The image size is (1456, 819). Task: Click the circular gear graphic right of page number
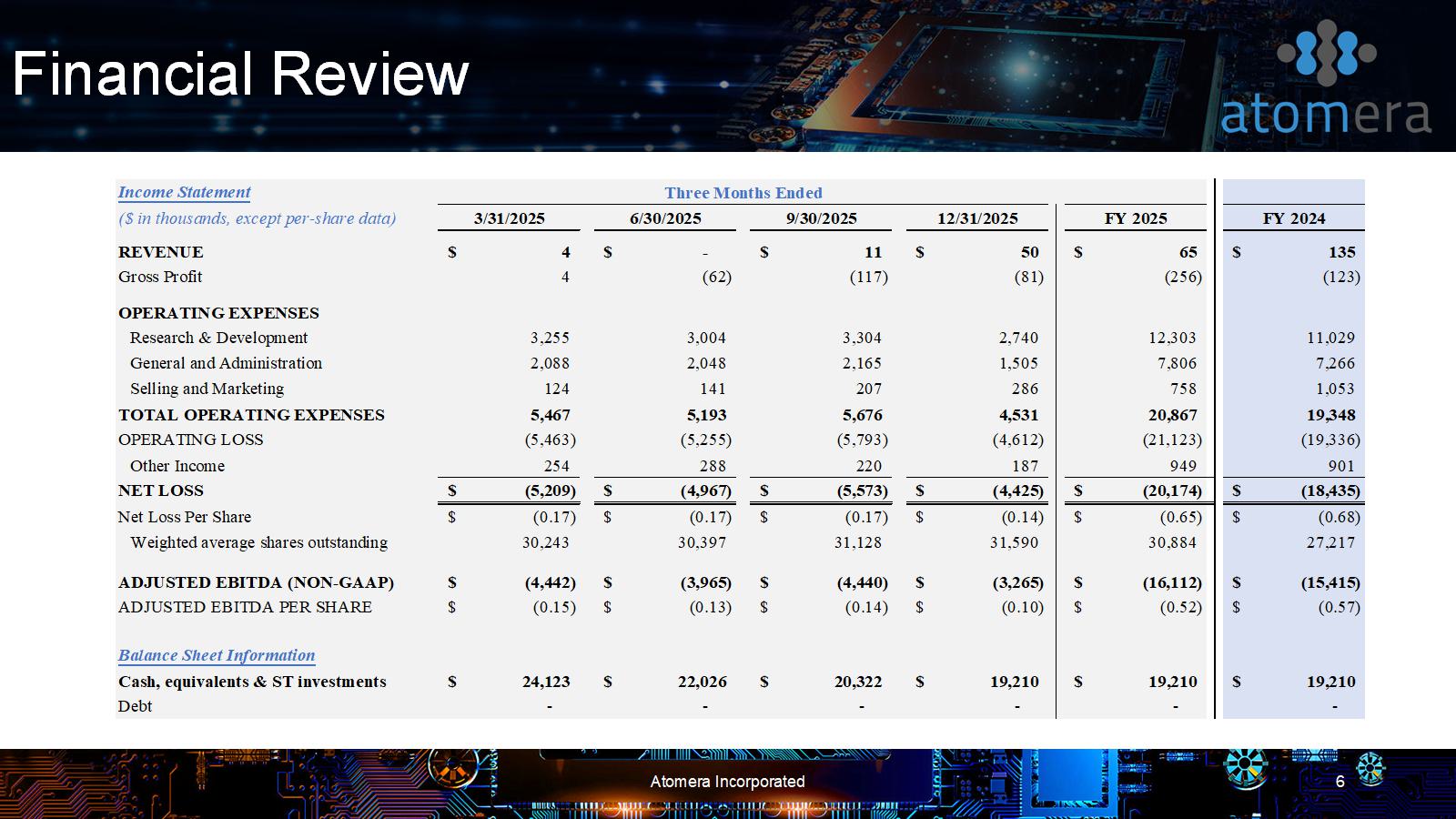(1370, 769)
